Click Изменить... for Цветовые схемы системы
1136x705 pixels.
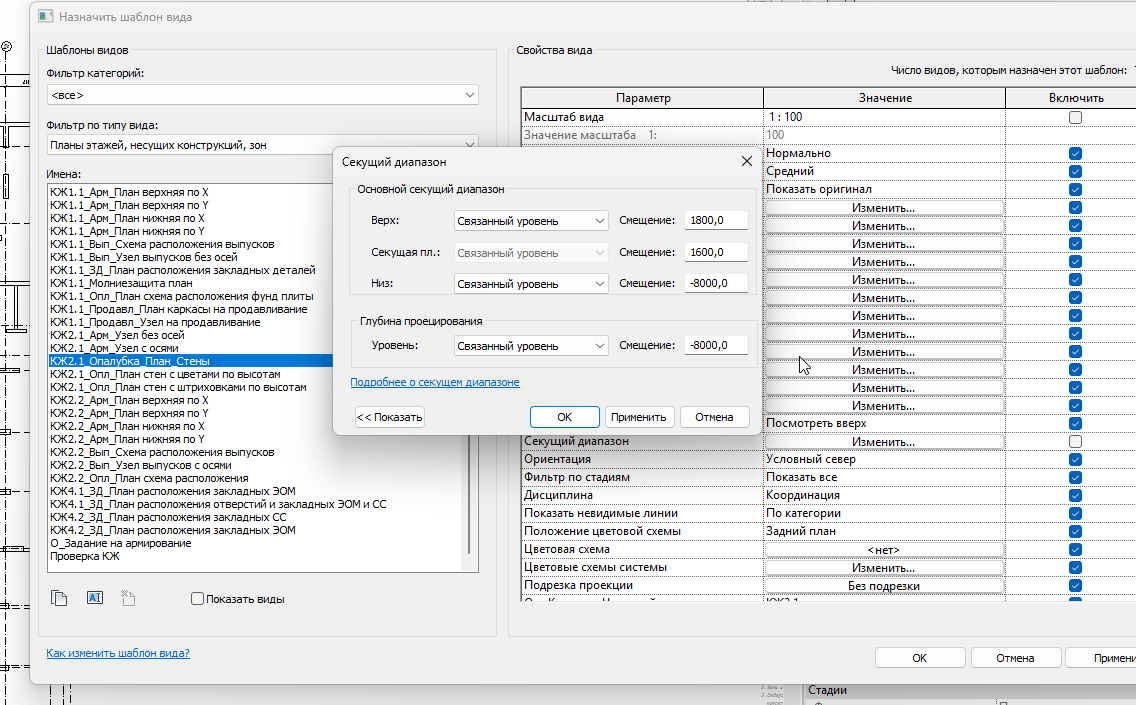coord(884,567)
